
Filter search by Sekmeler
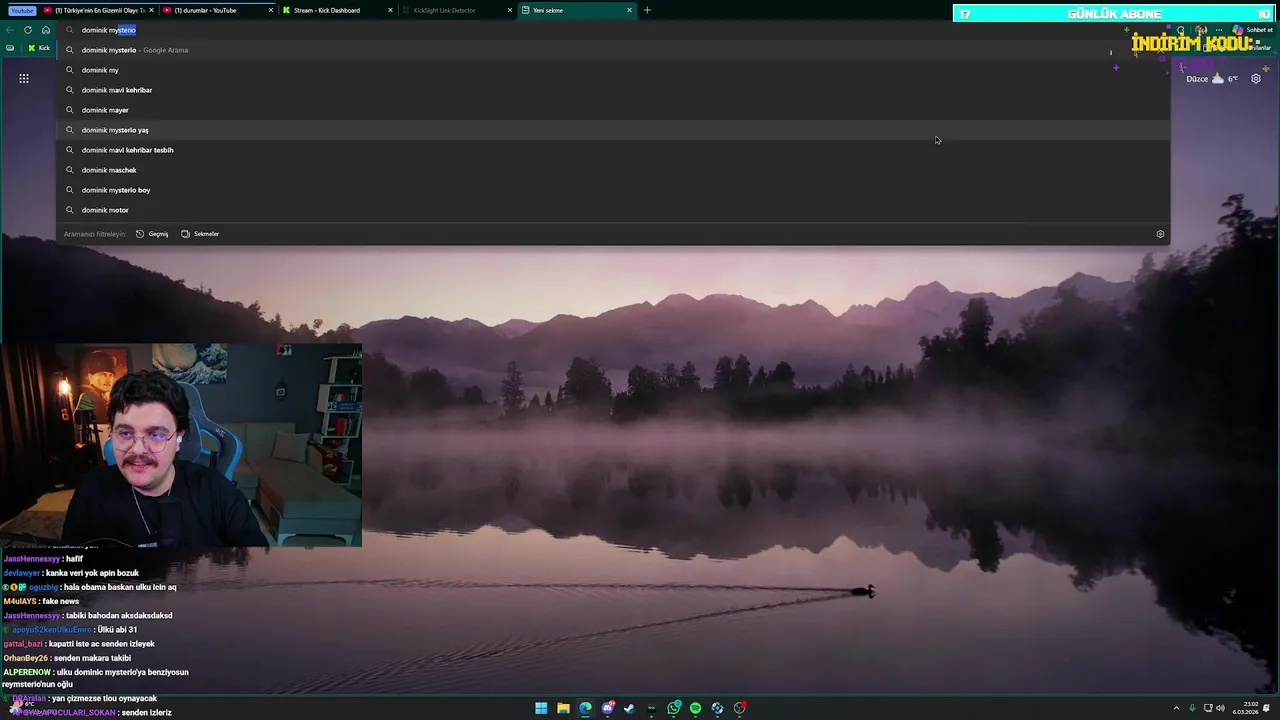pos(200,234)
